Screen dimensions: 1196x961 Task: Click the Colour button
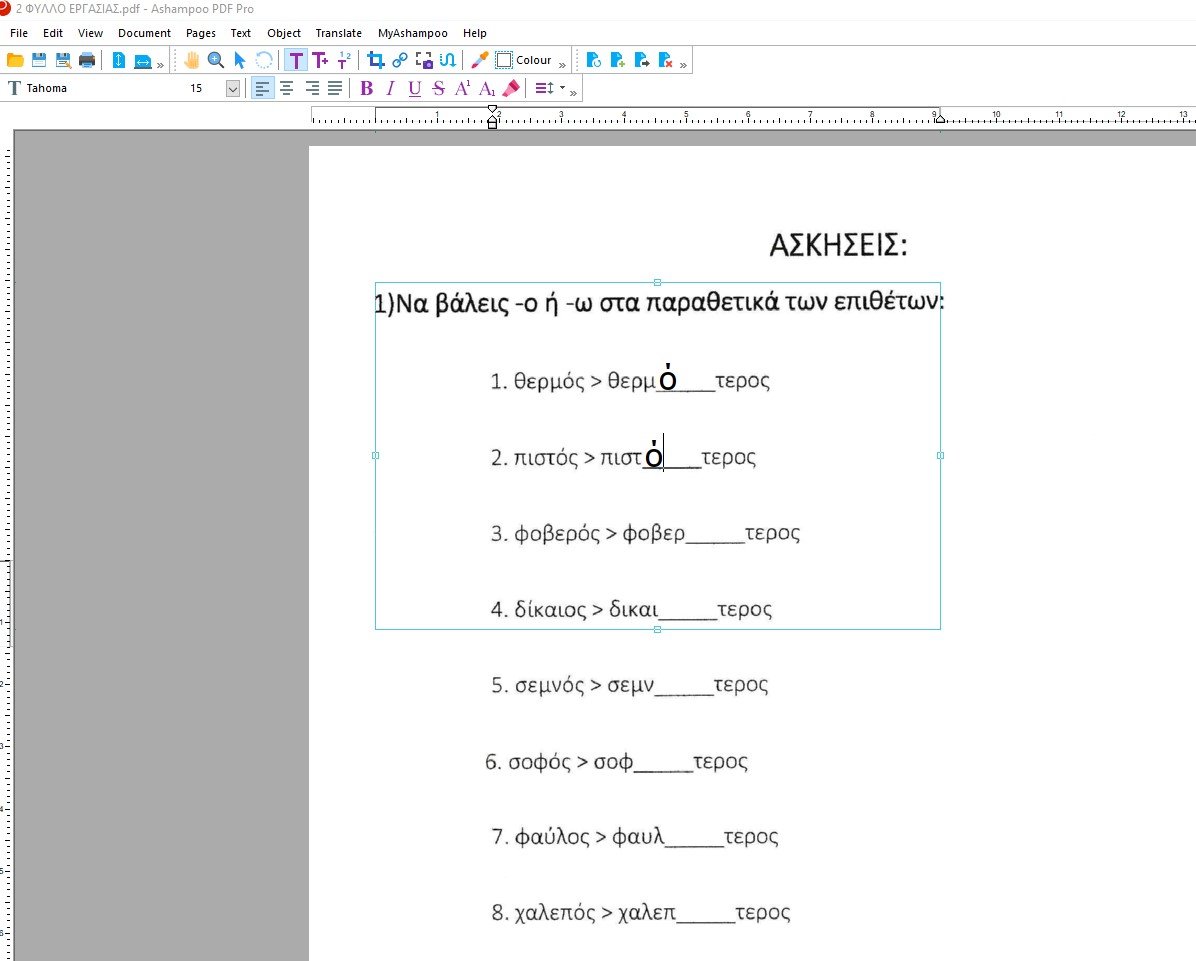click(x=523, y=60)
